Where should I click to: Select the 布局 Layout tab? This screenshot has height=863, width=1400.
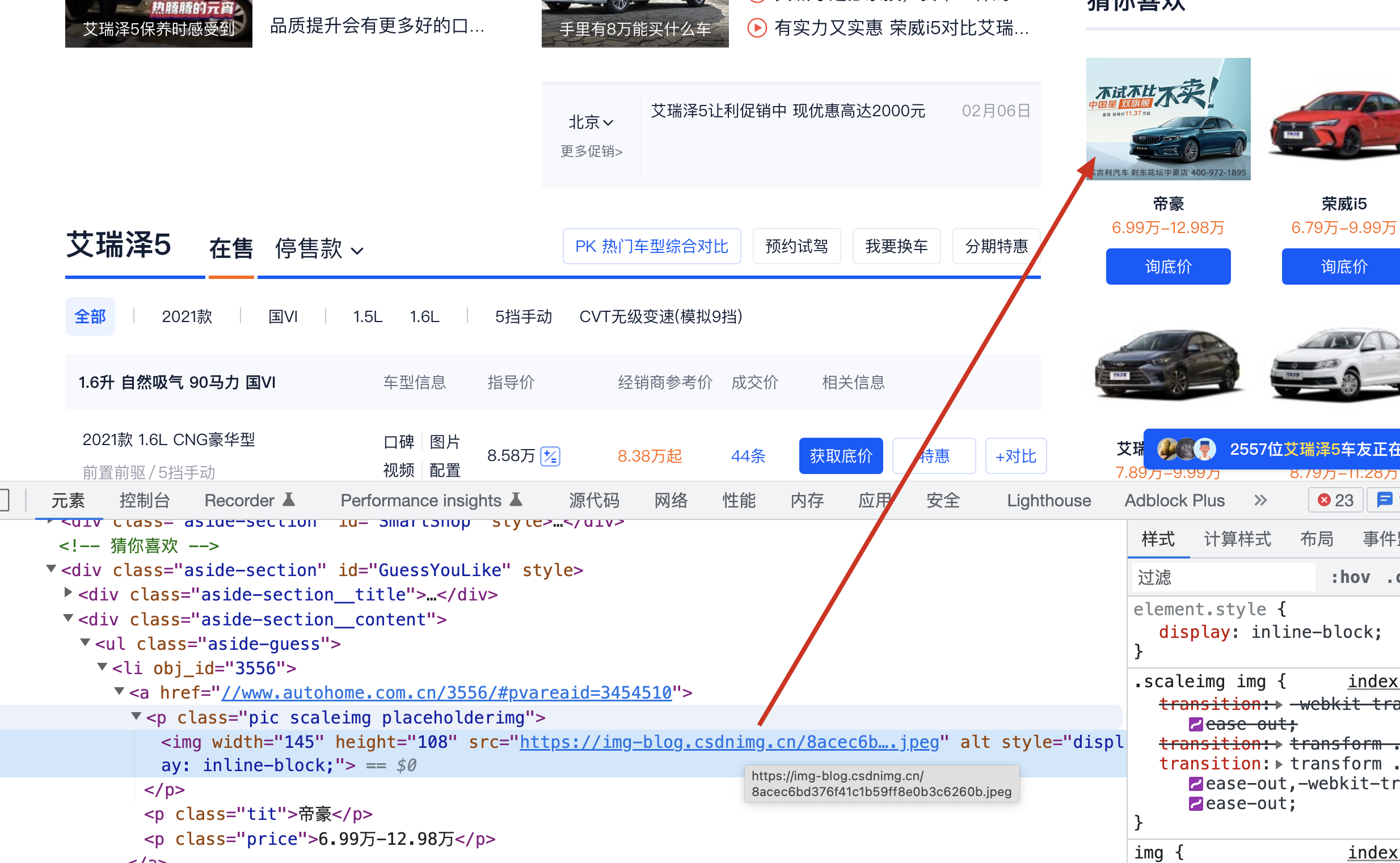[x=1316, y=539]
